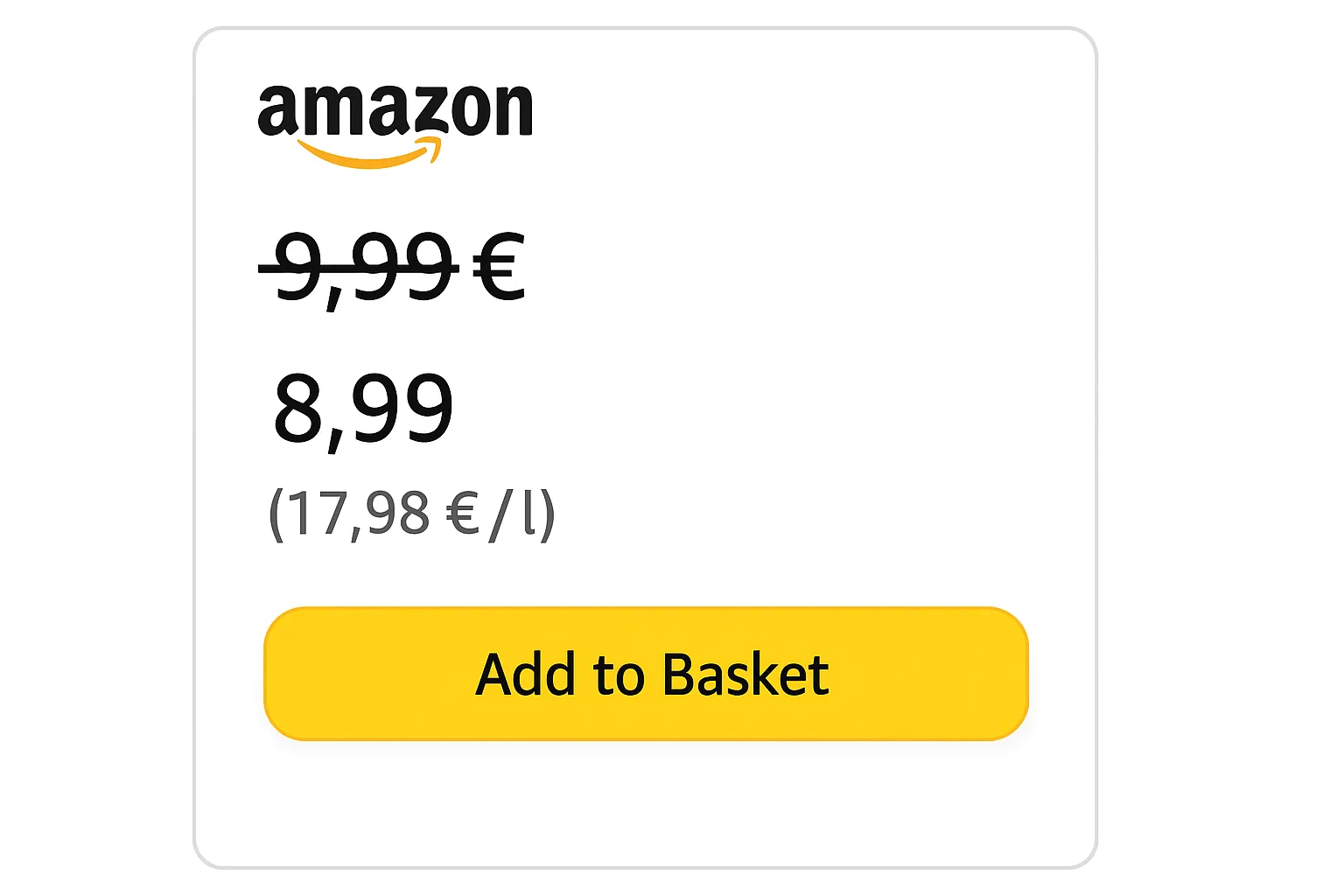Select the crossed-out 9,99 price
Viewport: 1344px width, 896px height.
360,268
